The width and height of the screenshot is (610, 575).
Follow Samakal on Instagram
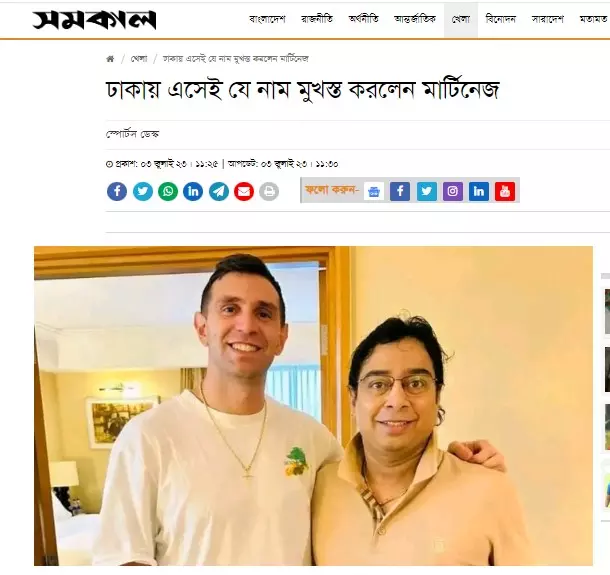[453, 191]
